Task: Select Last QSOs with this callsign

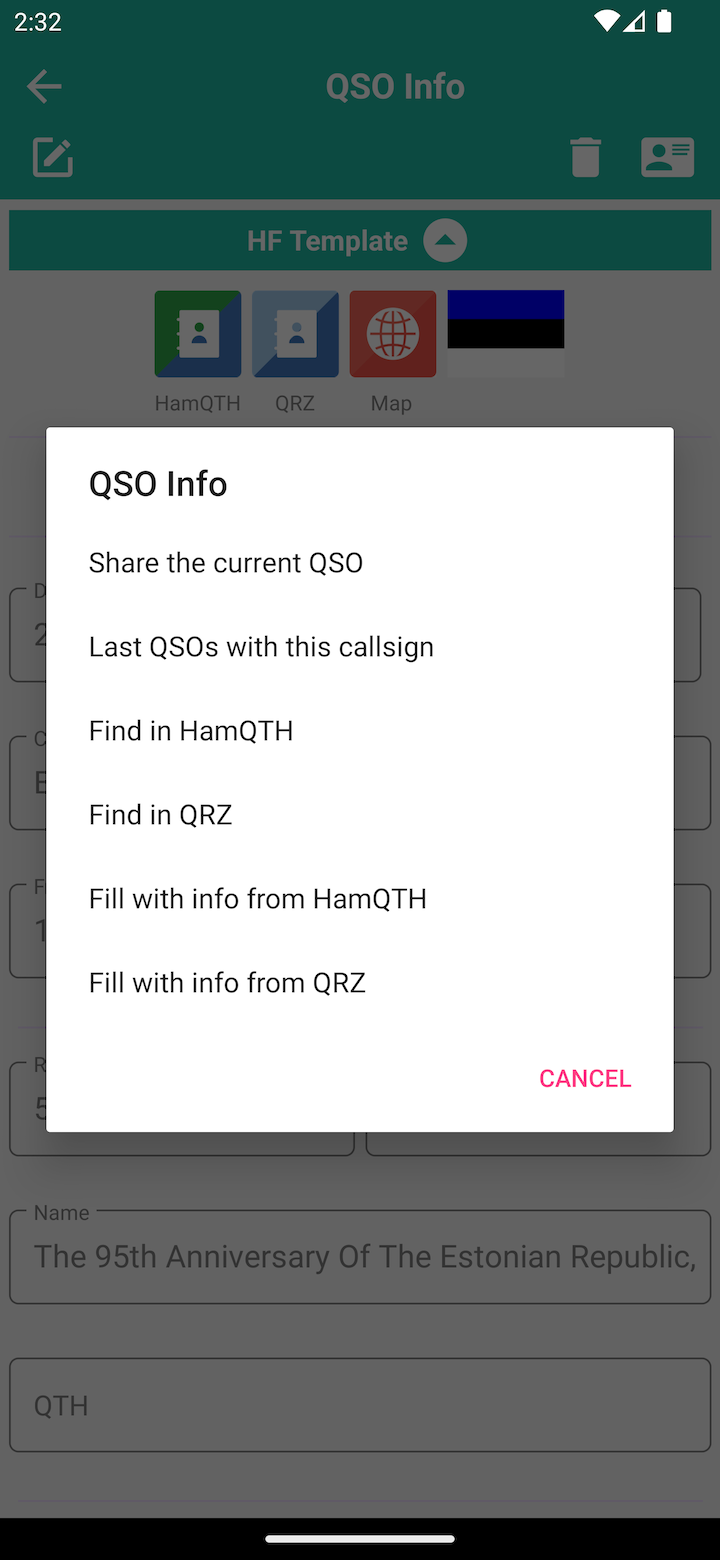Action: point(261,647)
